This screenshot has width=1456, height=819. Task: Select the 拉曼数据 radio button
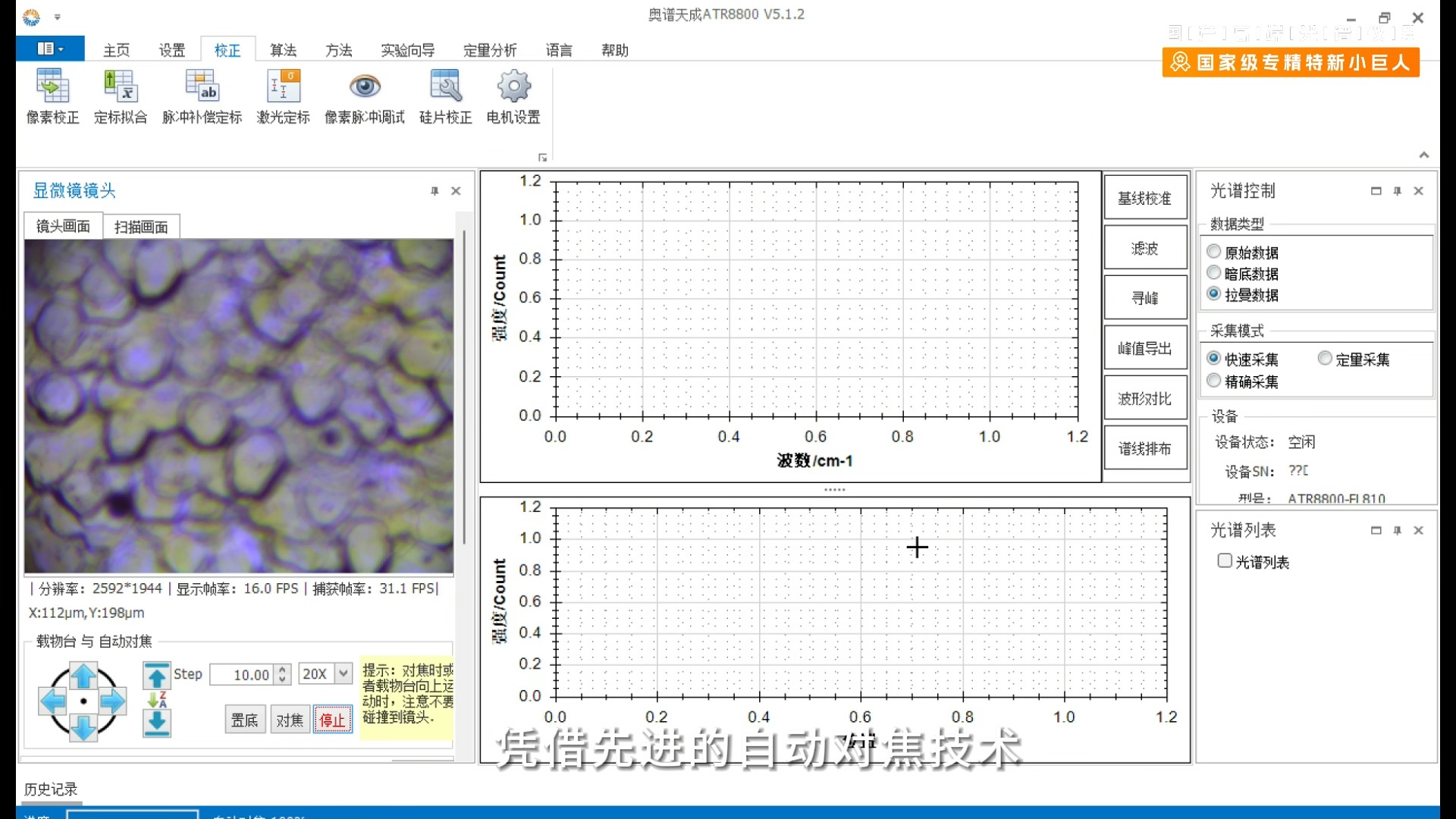click(1214, 294)
